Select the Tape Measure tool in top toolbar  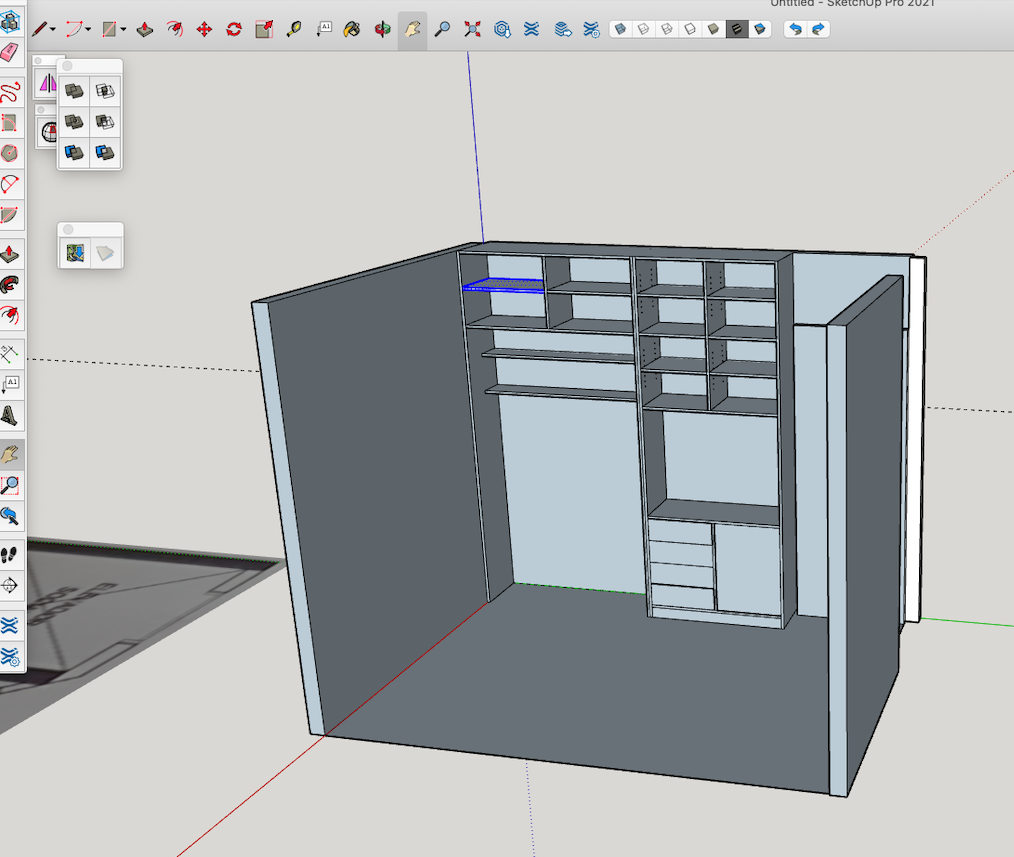point(294,29)
